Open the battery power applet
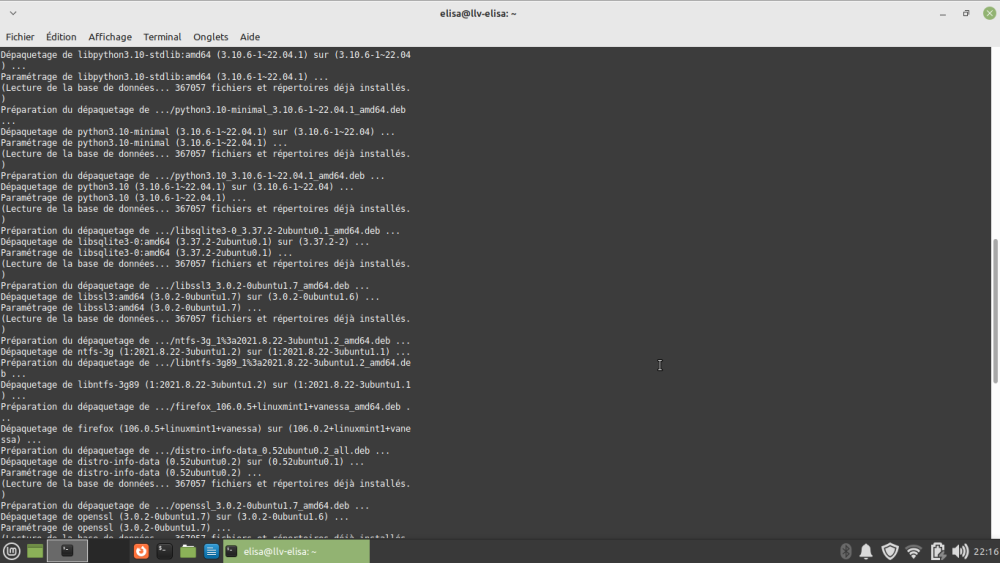 pos(937,552)
